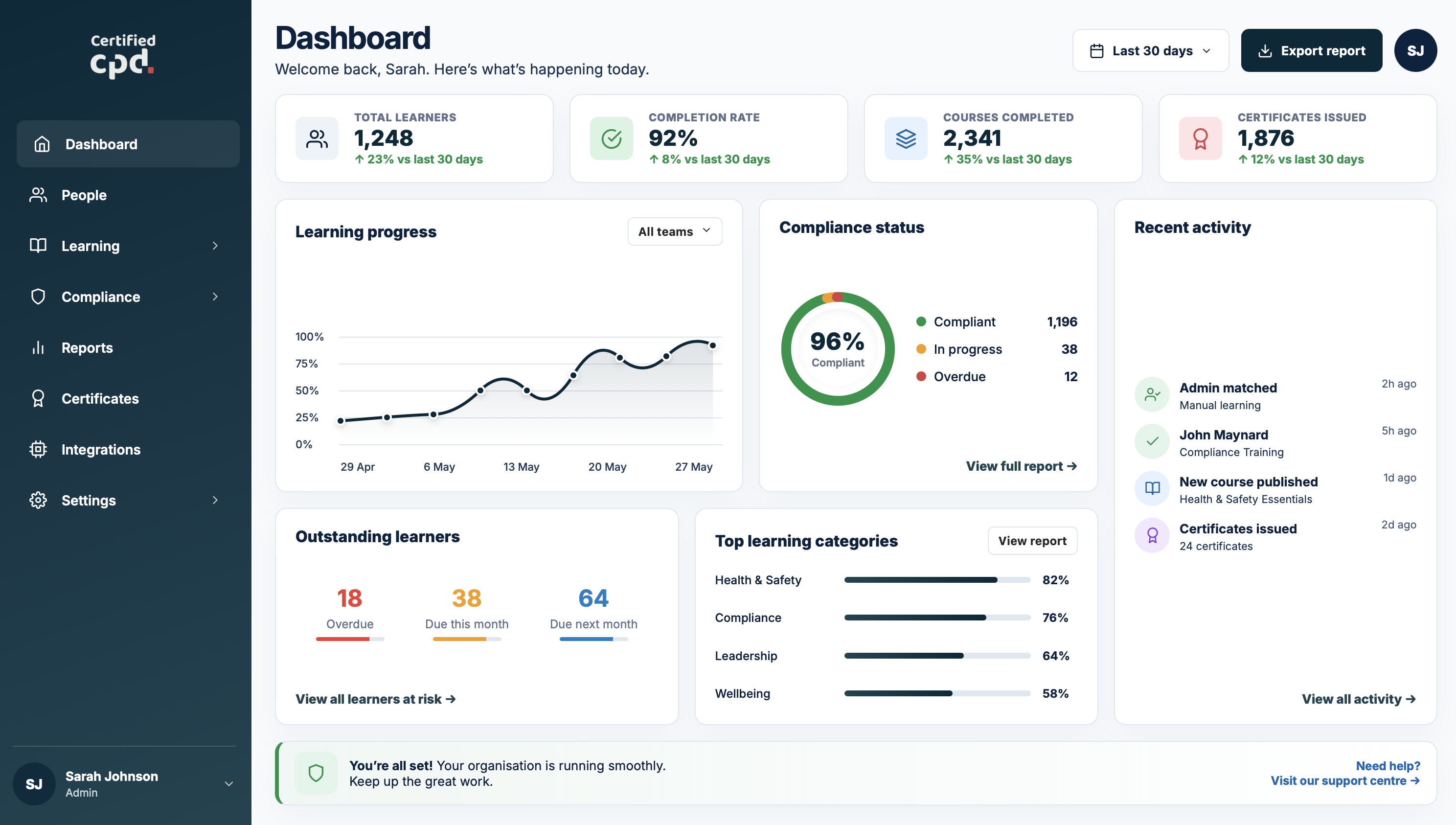This screenshot has width=1456, height=825.
Task: Open the Last 30 days date dropdown
Action: pyautogui.click(x=1150, y=51)
